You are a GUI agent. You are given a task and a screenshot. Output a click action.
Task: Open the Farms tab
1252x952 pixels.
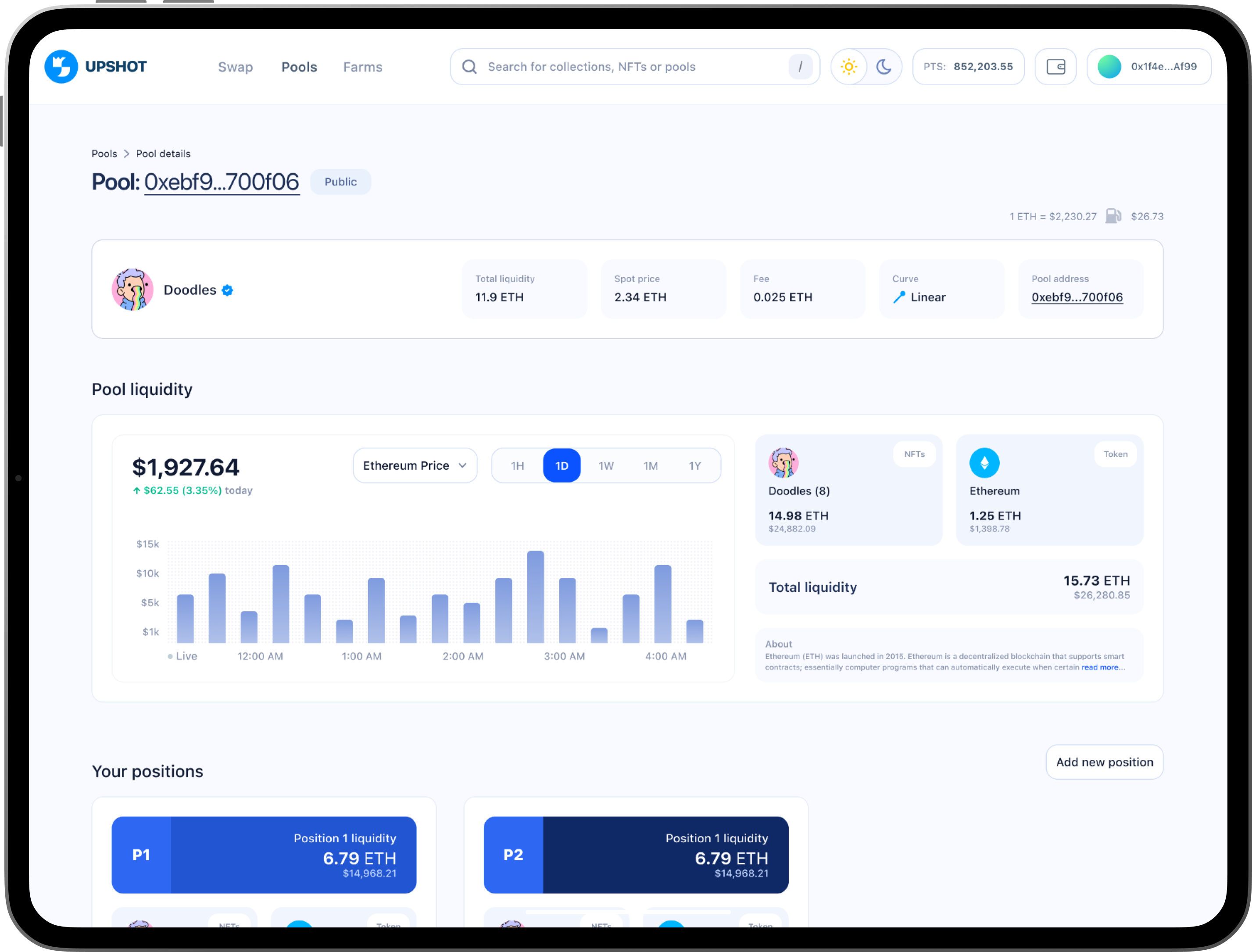click(362, 68)
